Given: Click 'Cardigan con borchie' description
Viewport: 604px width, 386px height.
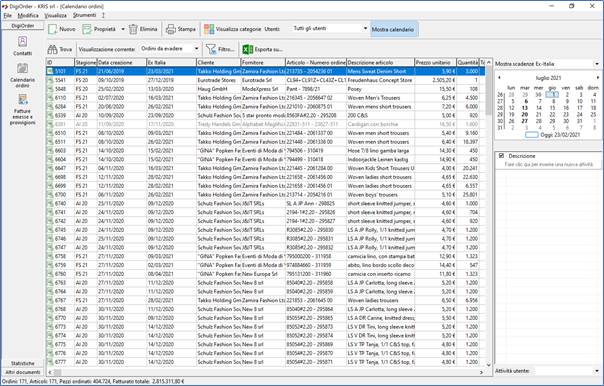Looking at the screenshot, I should 381,124.
